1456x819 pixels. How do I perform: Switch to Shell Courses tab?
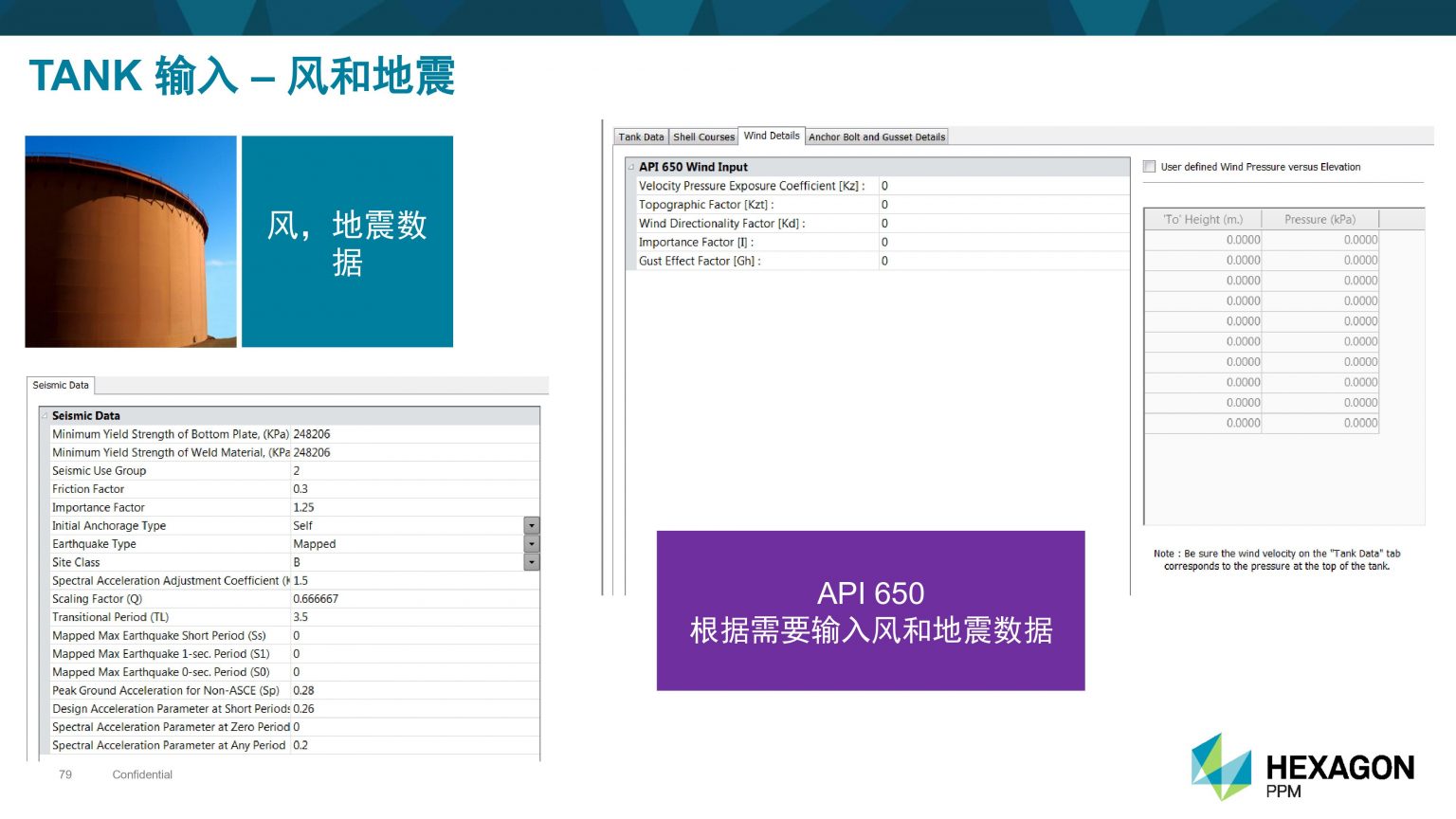click(x=703, y=137)
